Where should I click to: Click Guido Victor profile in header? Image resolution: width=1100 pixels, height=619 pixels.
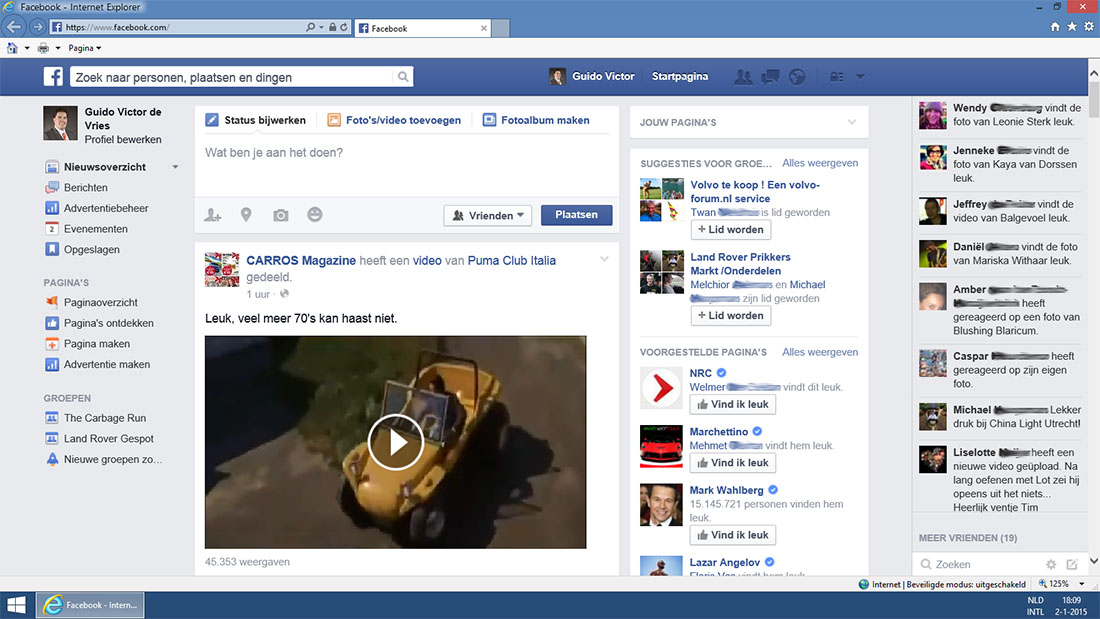(x=592, y=76)
